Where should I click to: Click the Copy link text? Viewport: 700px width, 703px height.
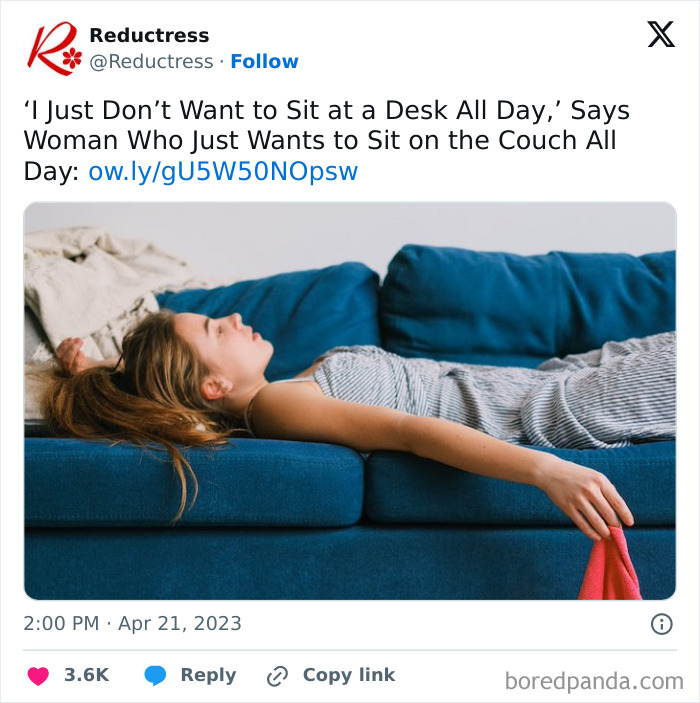pos(349,675)
